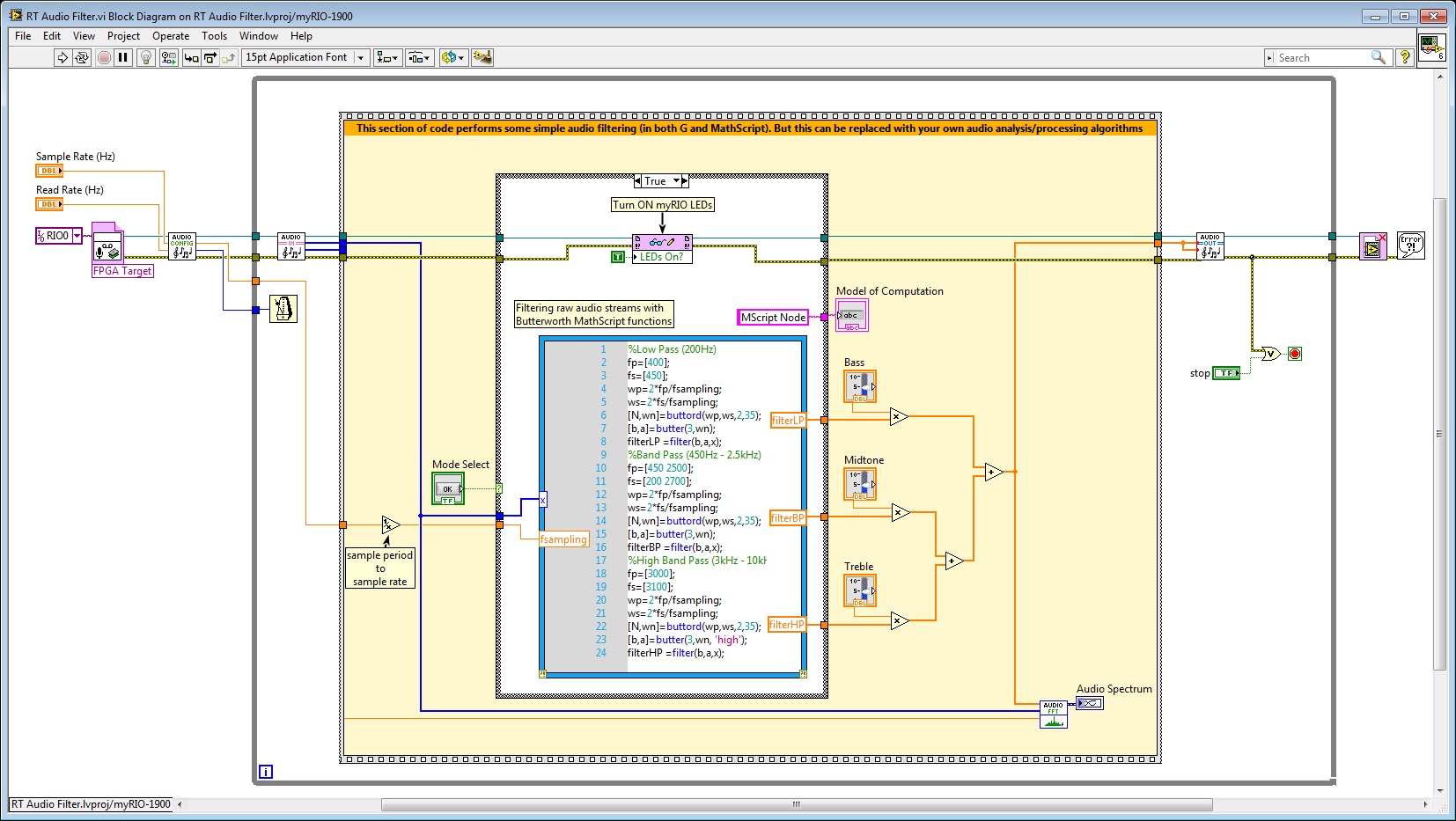
Task: Toggle Highlight Execution light bulb
Action: 146,58
